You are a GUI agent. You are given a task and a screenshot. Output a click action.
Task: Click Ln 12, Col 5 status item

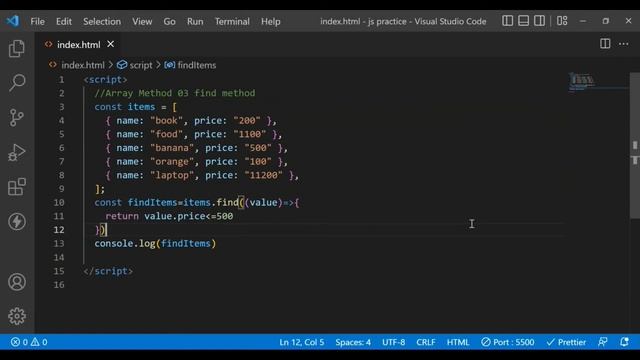coord(302,342)
